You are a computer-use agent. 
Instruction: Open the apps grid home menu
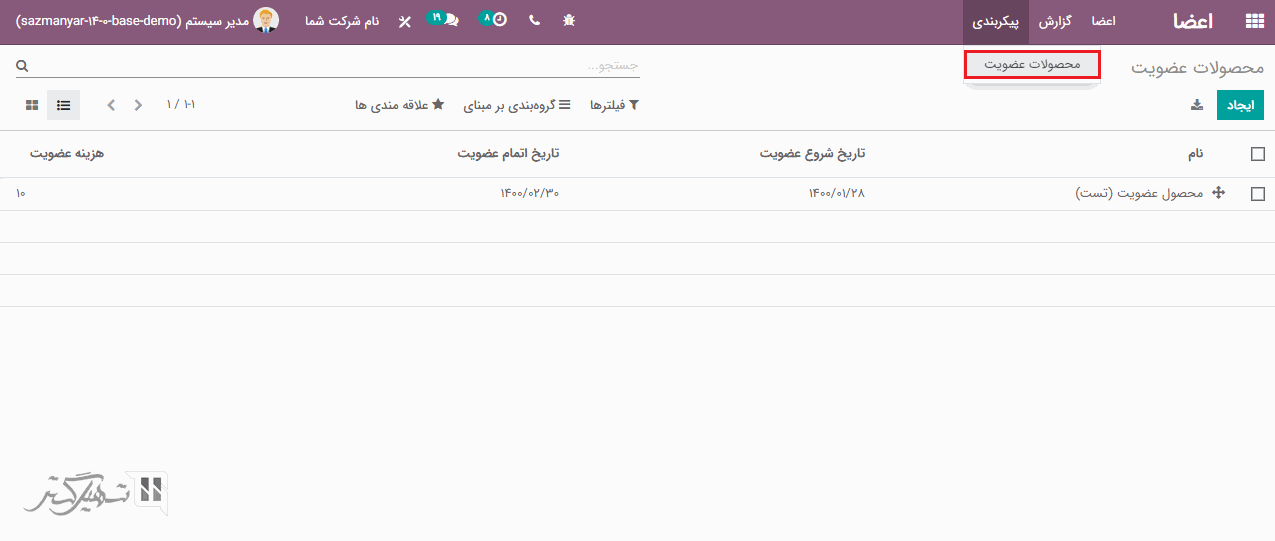pyautogui.click(x=1253, y=21)
